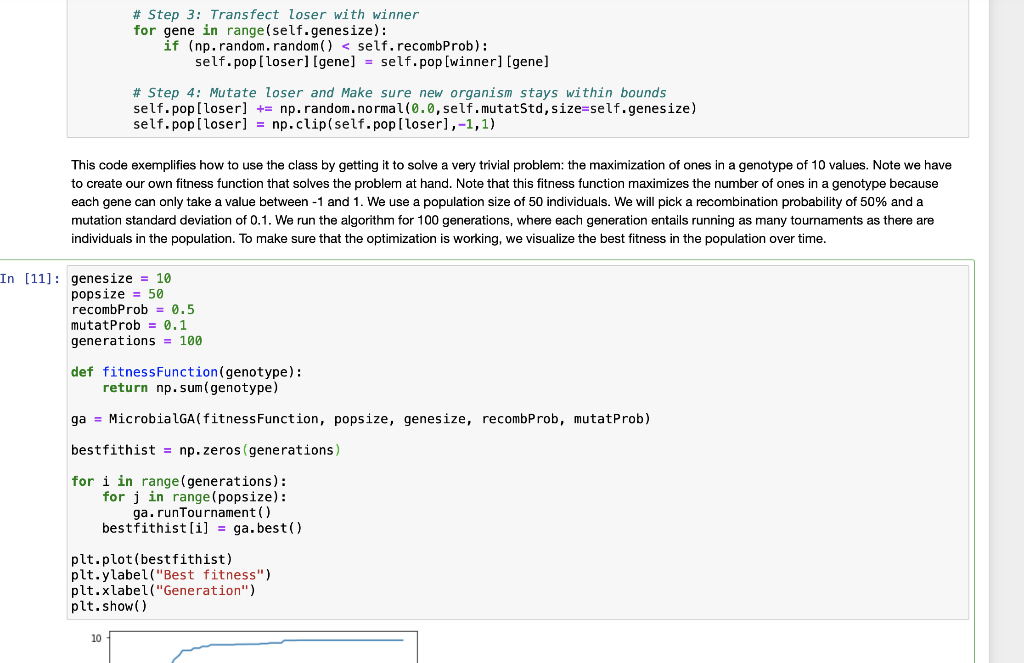The height and width of the screenshot is (663, 1024).
Task: Click the 'generations = 100' line
Action: (x=136, y=341)
